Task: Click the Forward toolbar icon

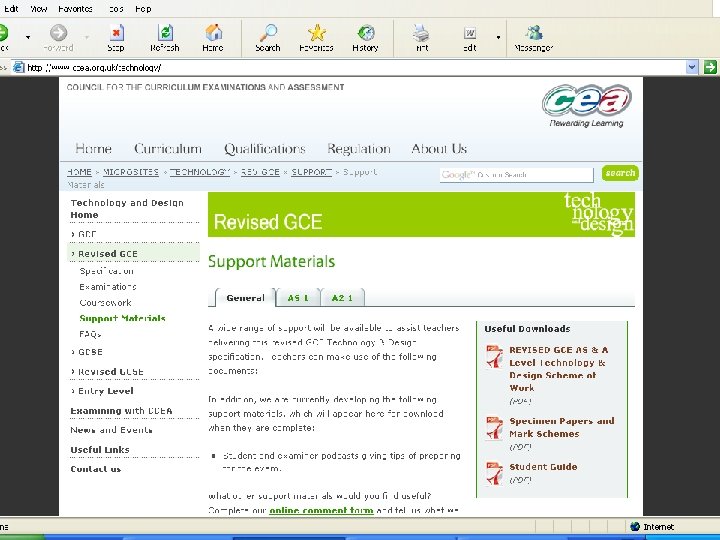Action: (x=58, y=33)
